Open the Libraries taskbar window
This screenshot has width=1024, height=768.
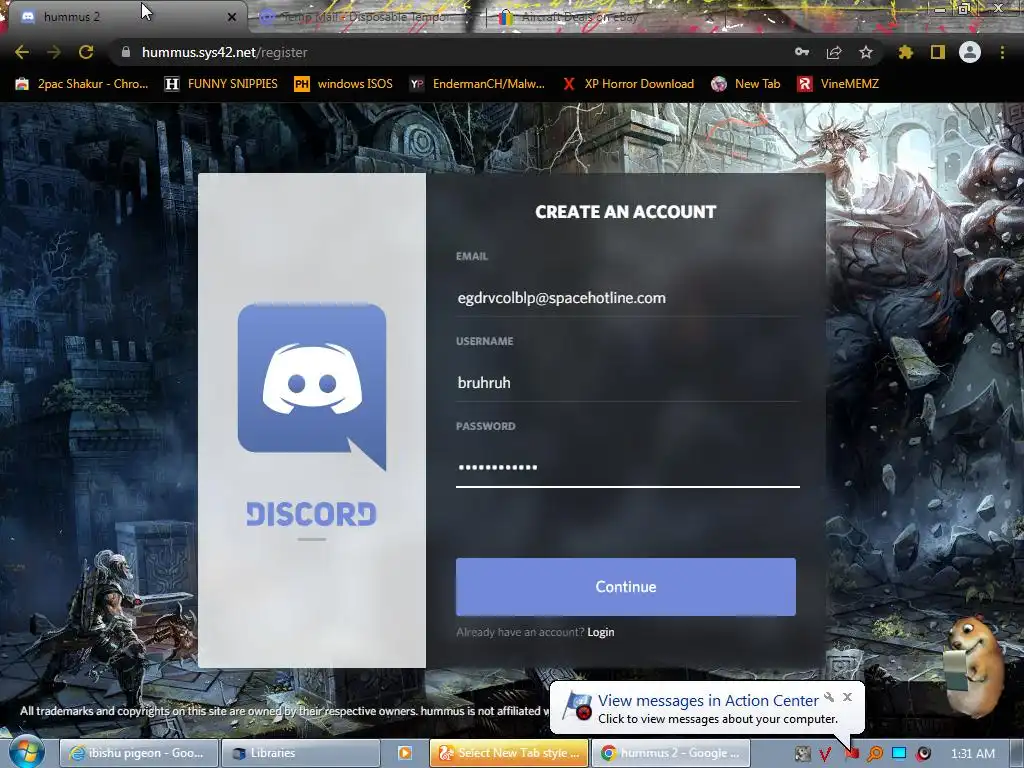tap(299, 753)
